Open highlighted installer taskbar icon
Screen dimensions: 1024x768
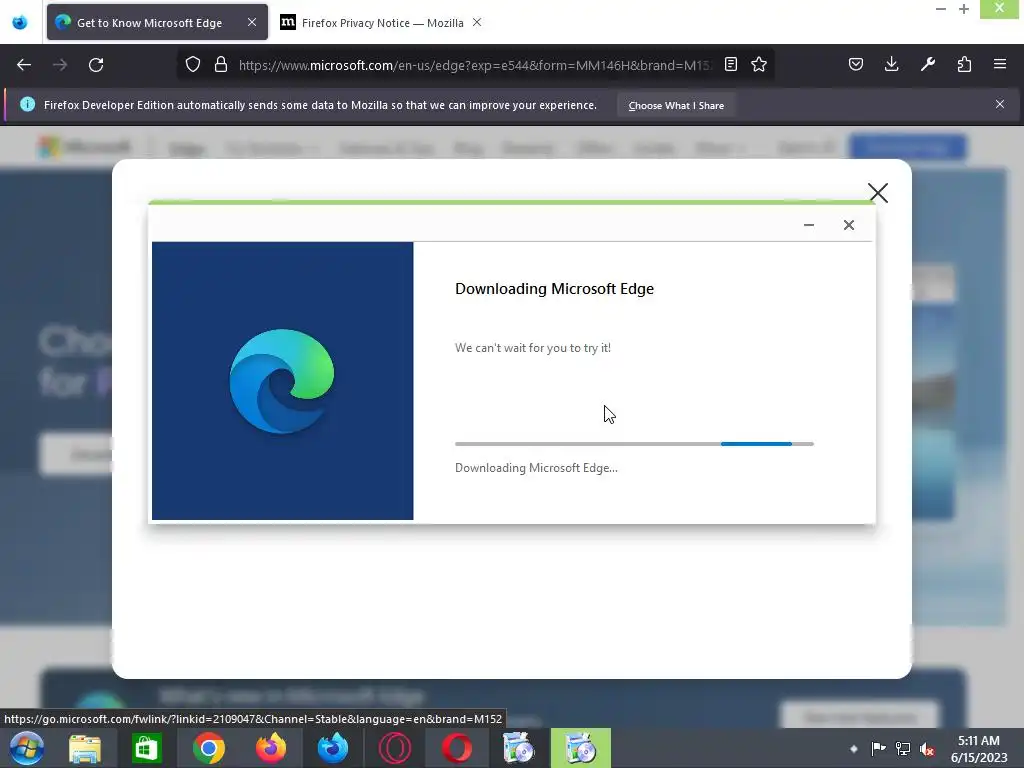click(581, 748)
